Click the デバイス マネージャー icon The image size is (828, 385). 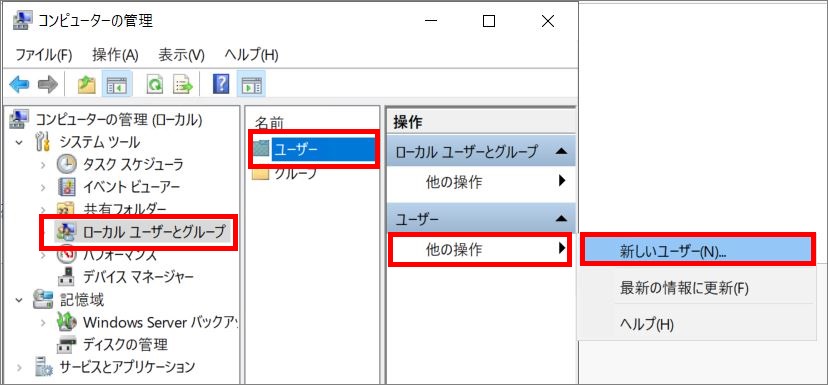(67, 276)
